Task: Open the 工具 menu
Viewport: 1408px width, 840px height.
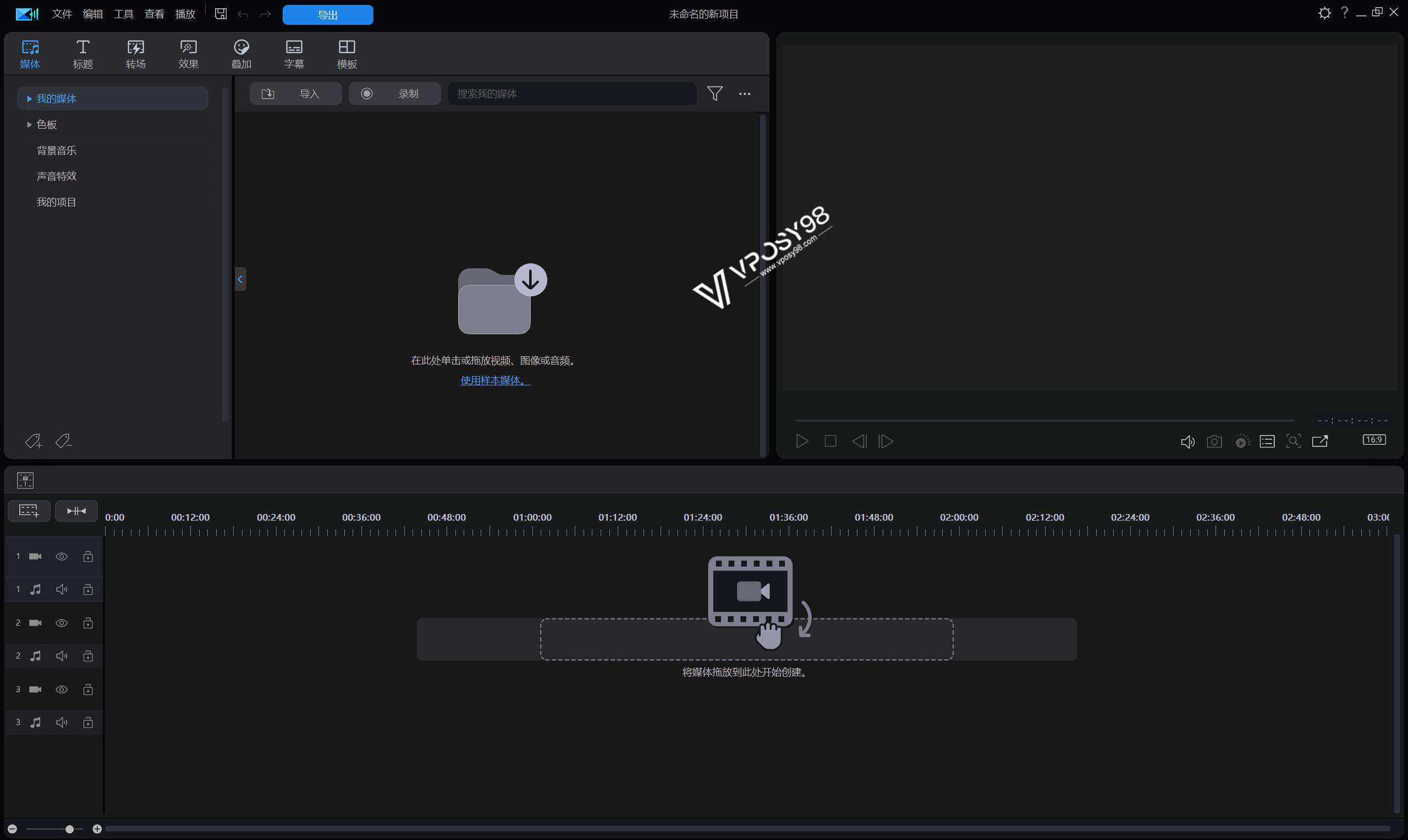Action: [123, 14]
